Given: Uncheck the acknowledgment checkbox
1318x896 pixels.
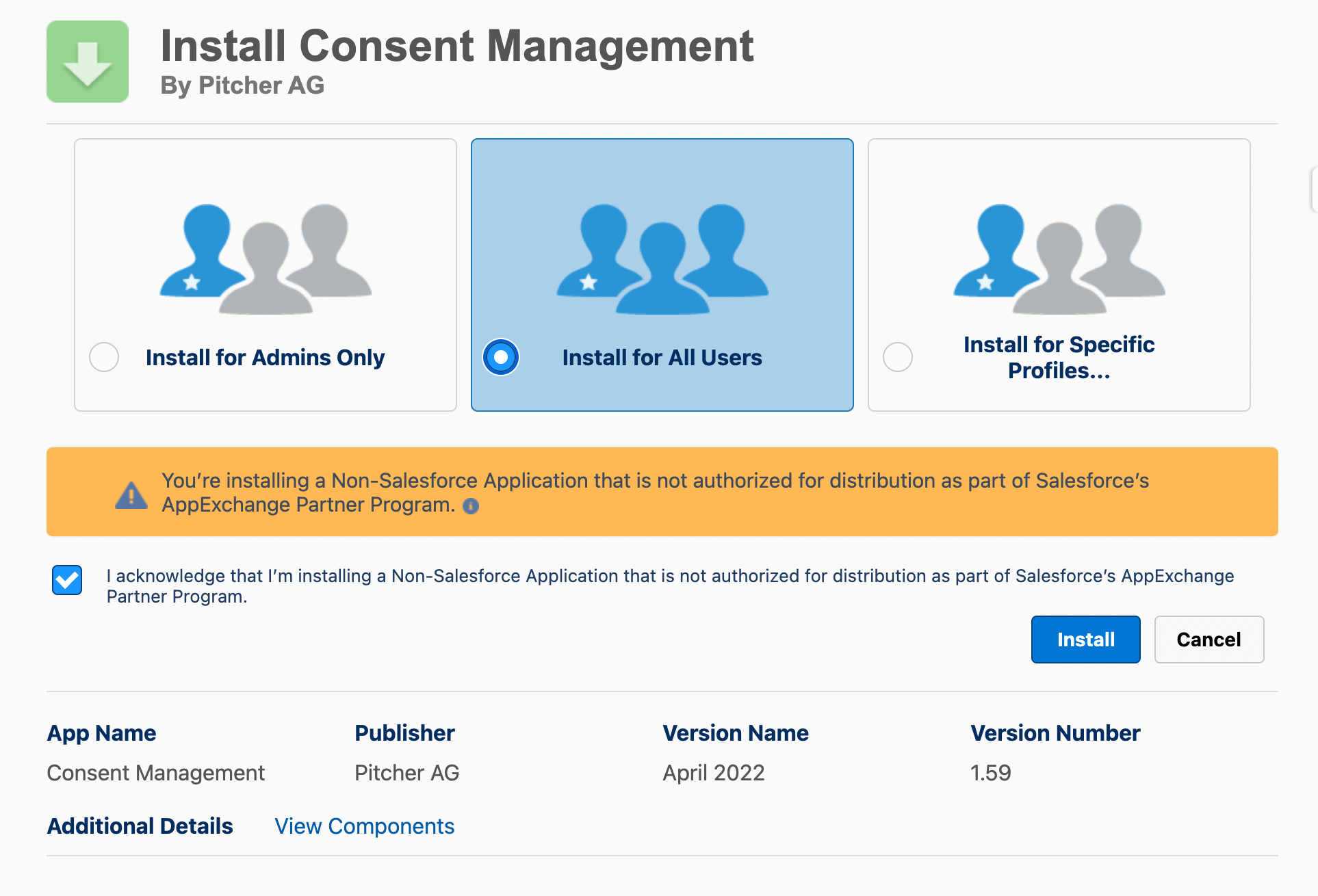Looking at the screenshot, I should coord(67,580).
